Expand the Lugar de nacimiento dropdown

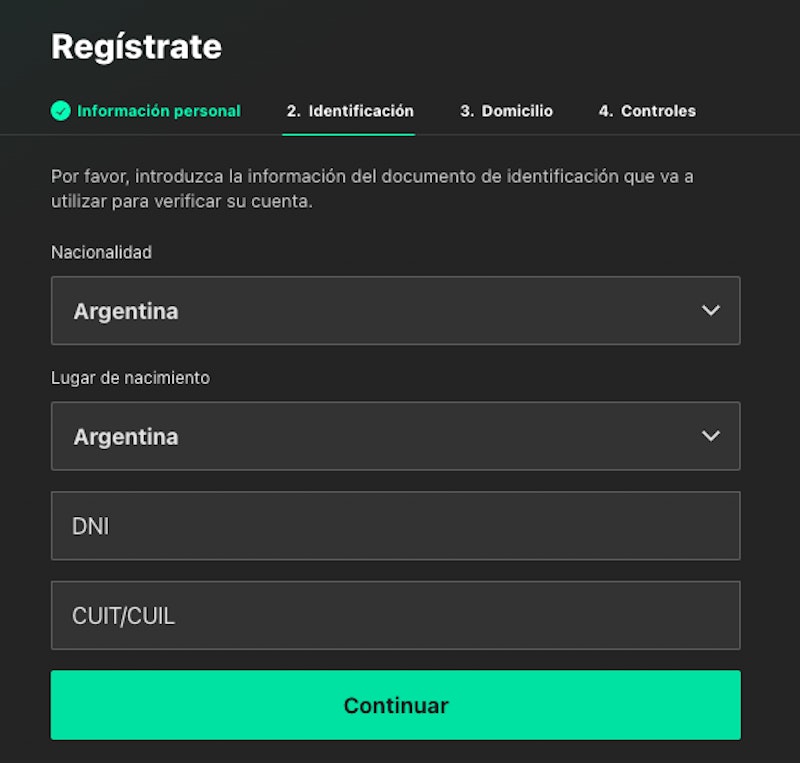point(395,437)
